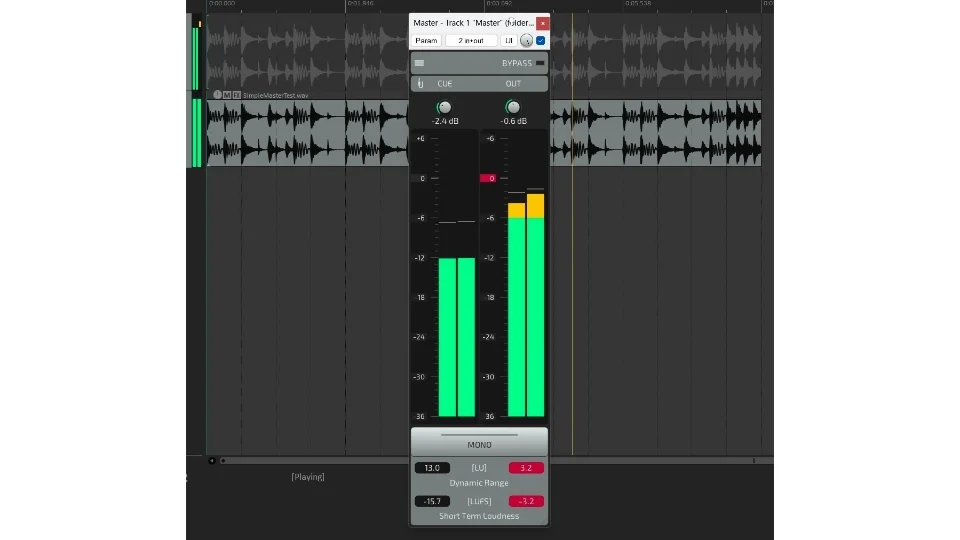Open the 2 in+out routing button
Viewport: 960px width, 540px height.
click(471, 40)
